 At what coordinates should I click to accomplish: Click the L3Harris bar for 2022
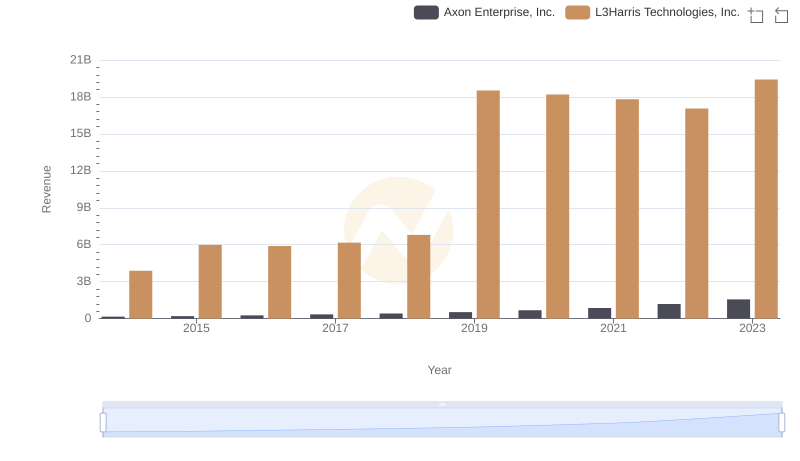(x=696, y=214)
